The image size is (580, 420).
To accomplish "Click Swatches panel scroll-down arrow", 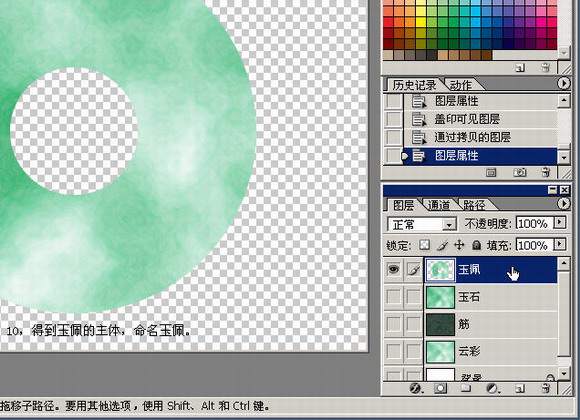I will tap(563, 53).
